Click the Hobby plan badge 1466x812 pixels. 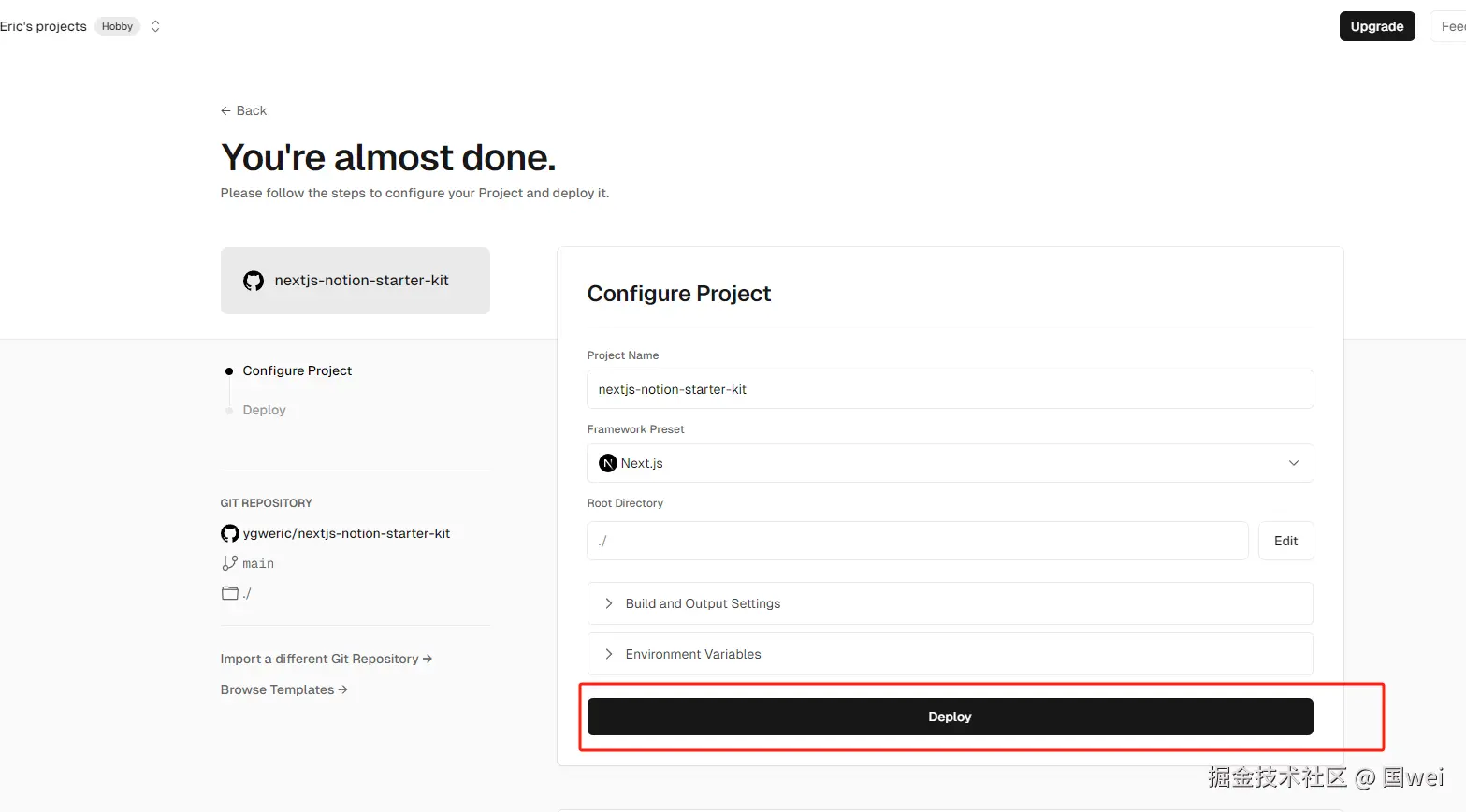tap(117, 26)
